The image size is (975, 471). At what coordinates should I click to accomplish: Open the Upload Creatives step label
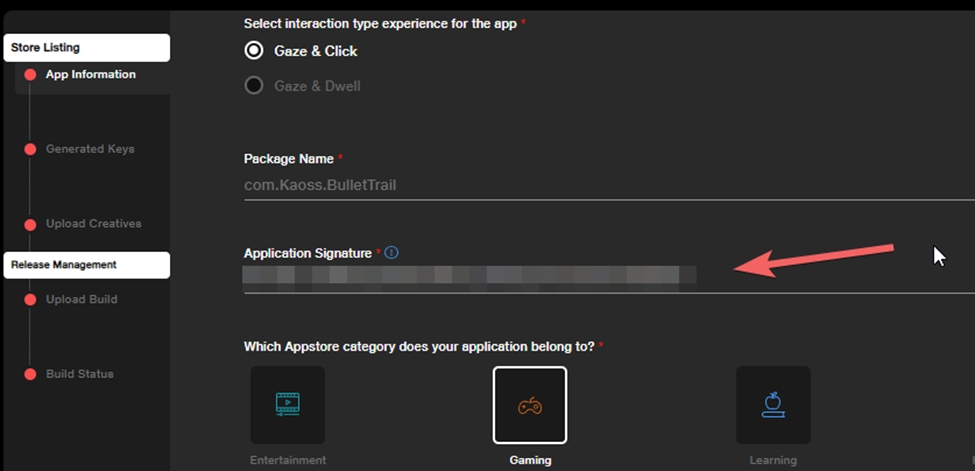[93, 224]
